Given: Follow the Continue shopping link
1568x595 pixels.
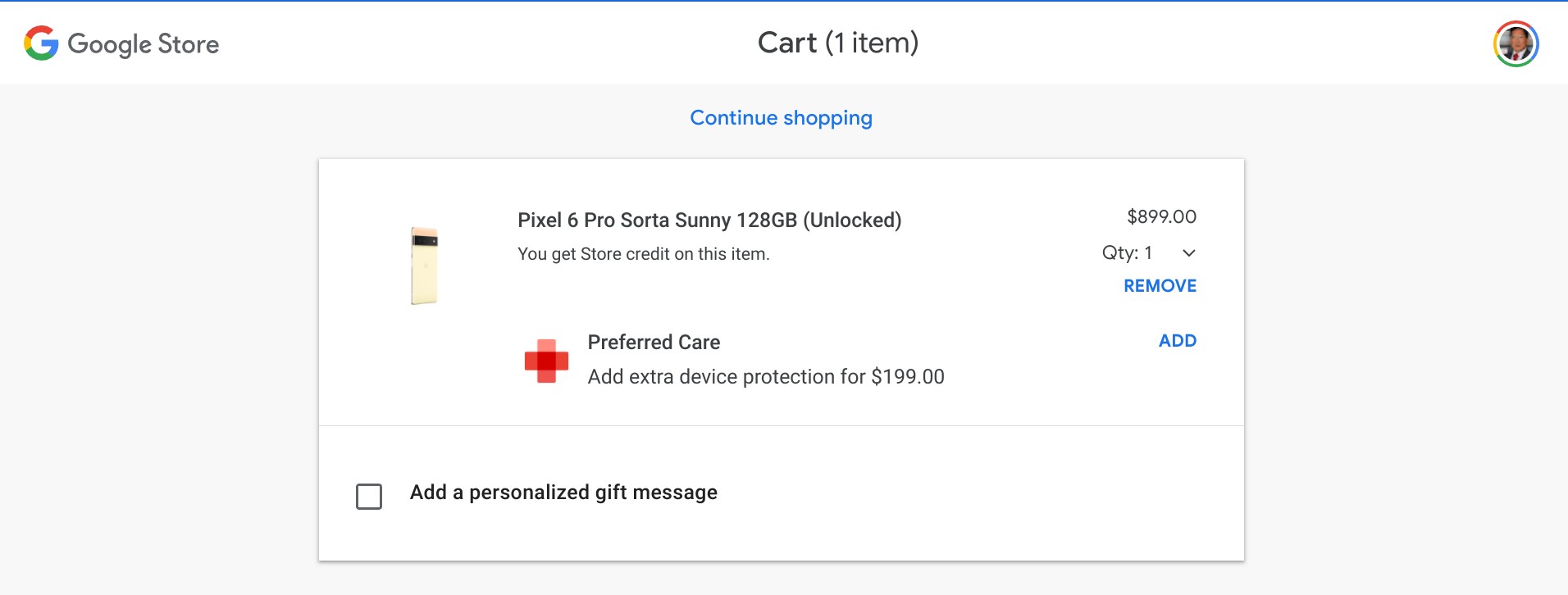Looking at the screenshot, I should pyautogui.click(x=781, y=118).
